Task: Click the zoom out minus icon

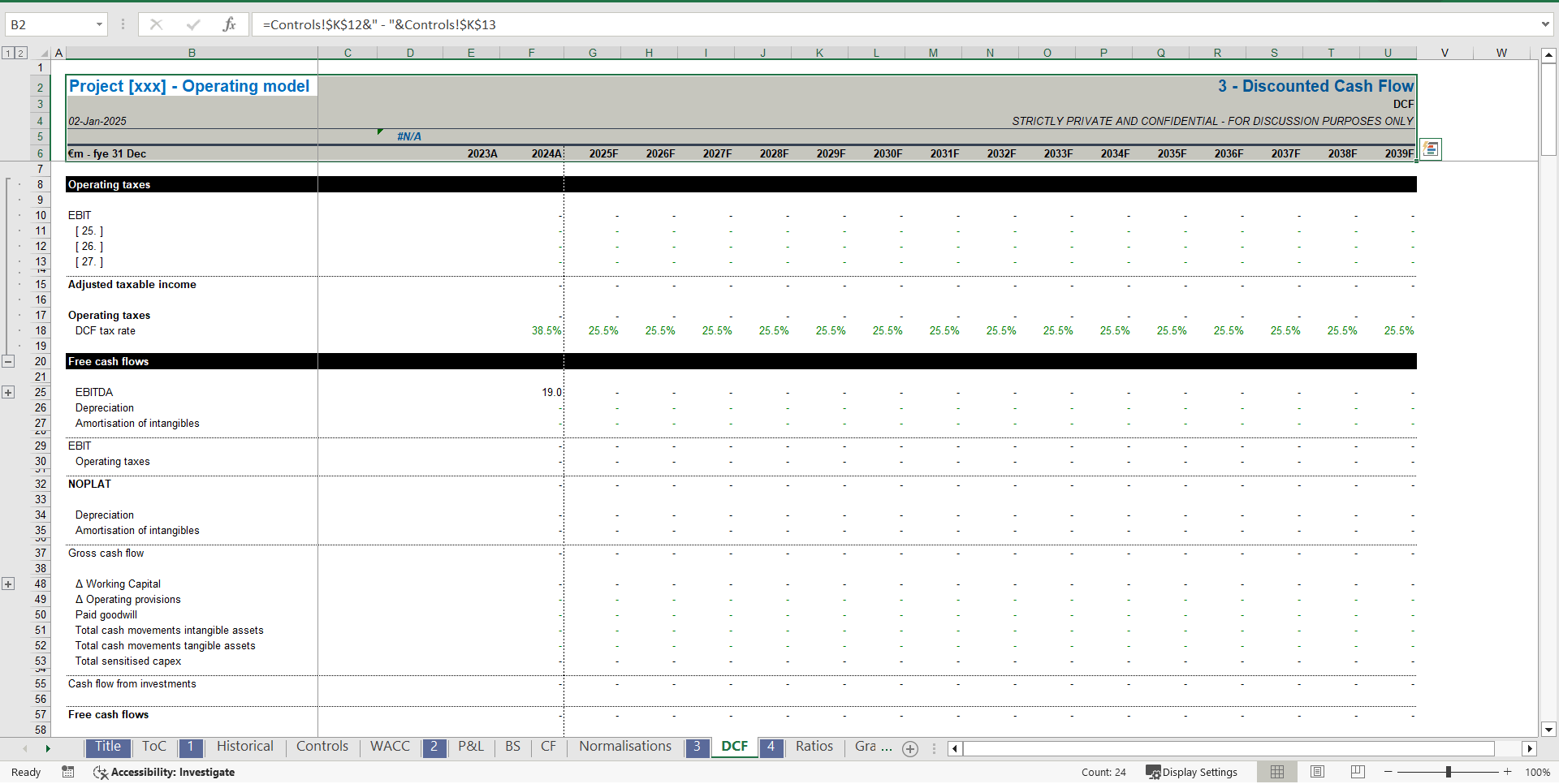Action: pos(1388,772)
